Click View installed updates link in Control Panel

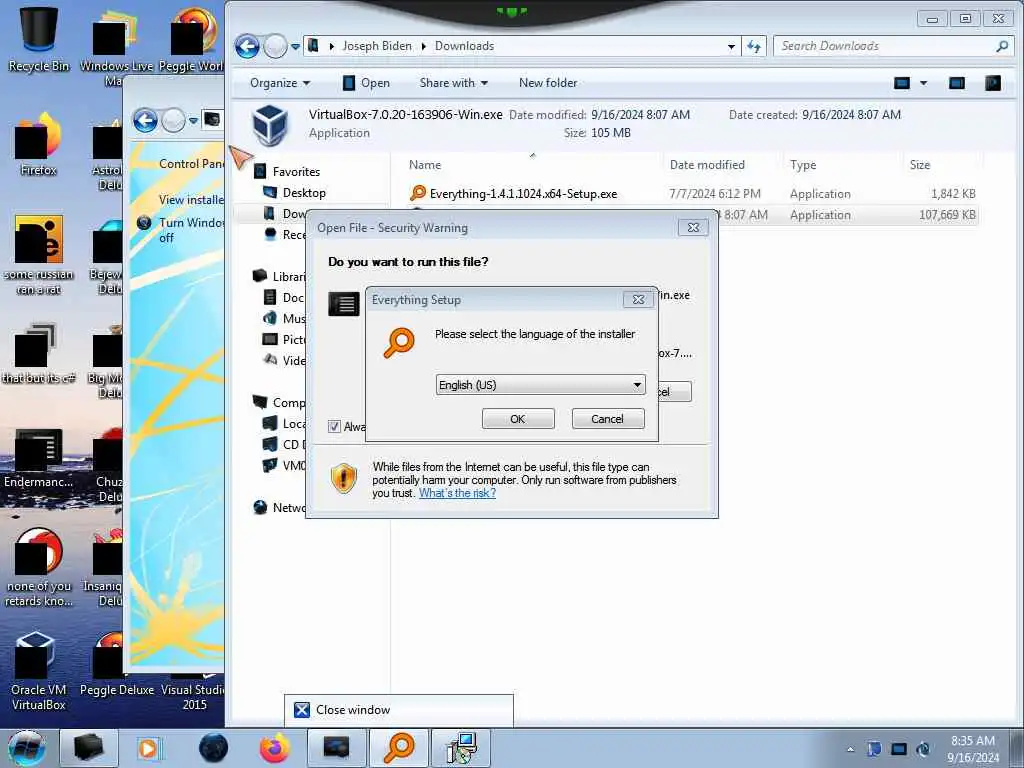coord(191,199)
